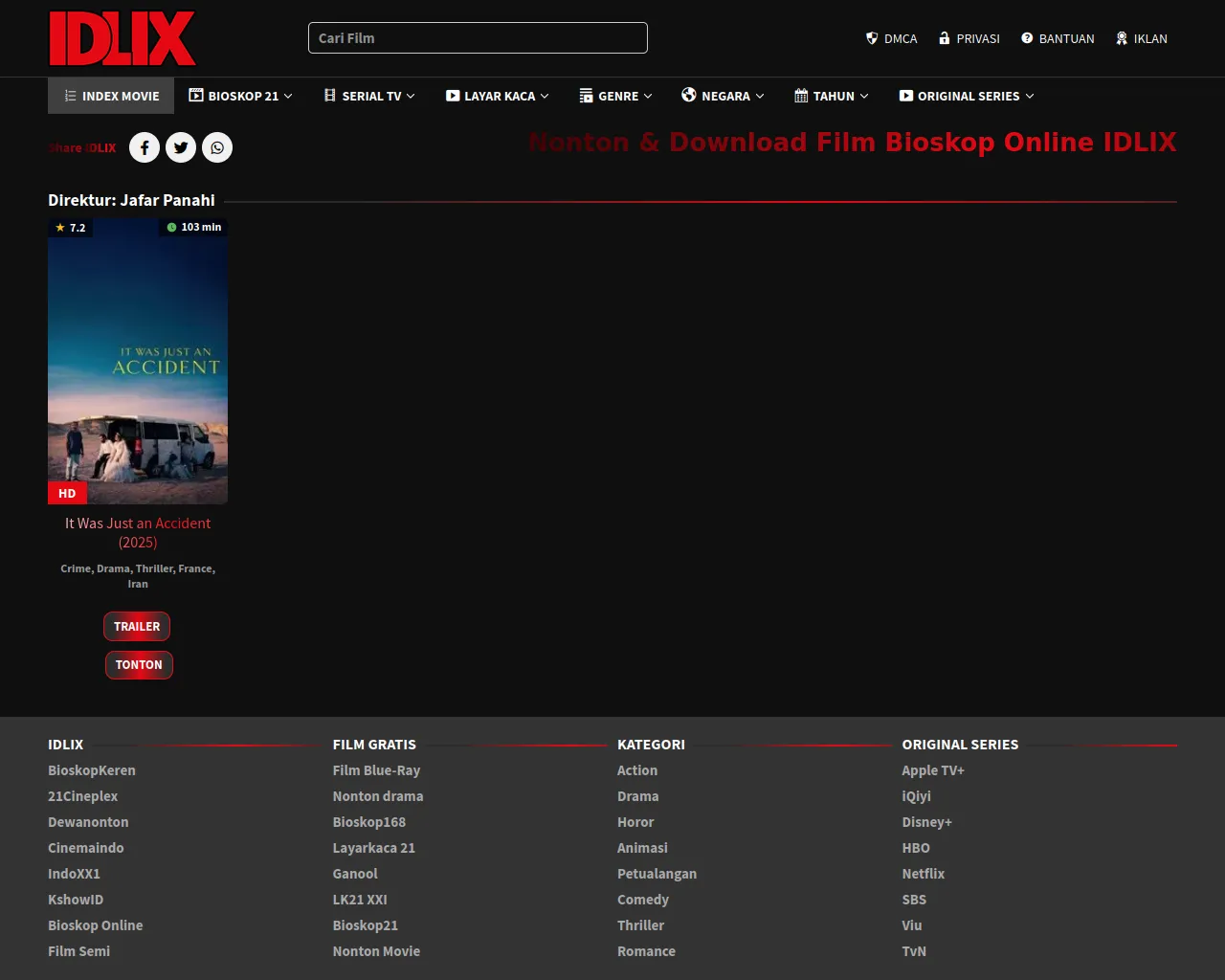Click the HD quality badge on poster
The image size is (1225, 980).
coord(67,493)
